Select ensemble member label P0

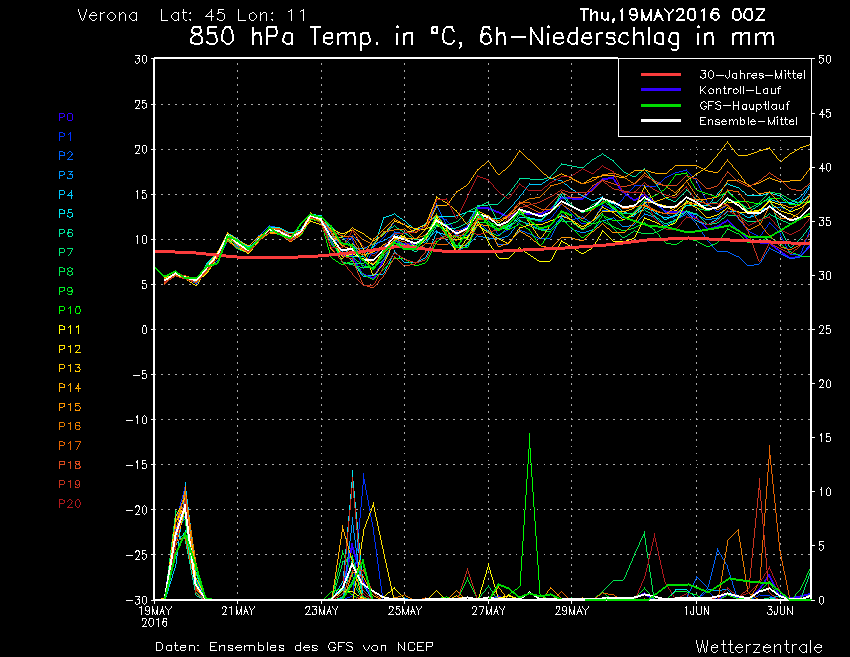click(x=66, y=117)
